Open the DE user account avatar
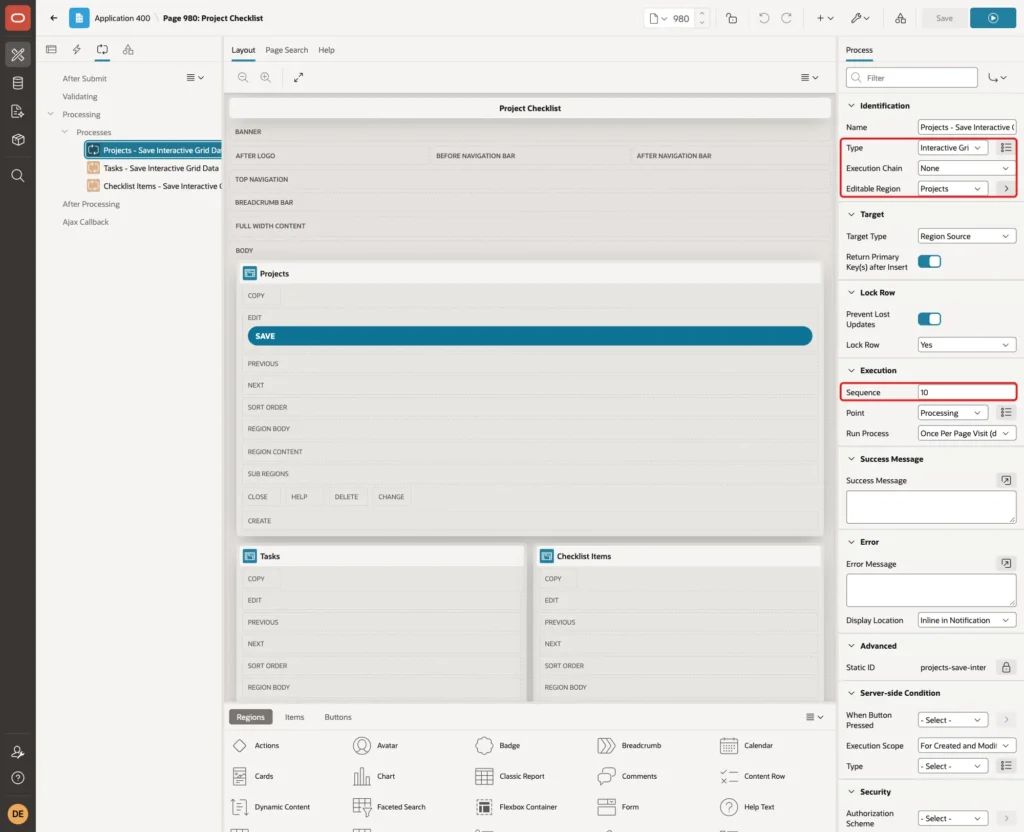1024x832 pixels. pyautogui.click(x=18, y=814)
